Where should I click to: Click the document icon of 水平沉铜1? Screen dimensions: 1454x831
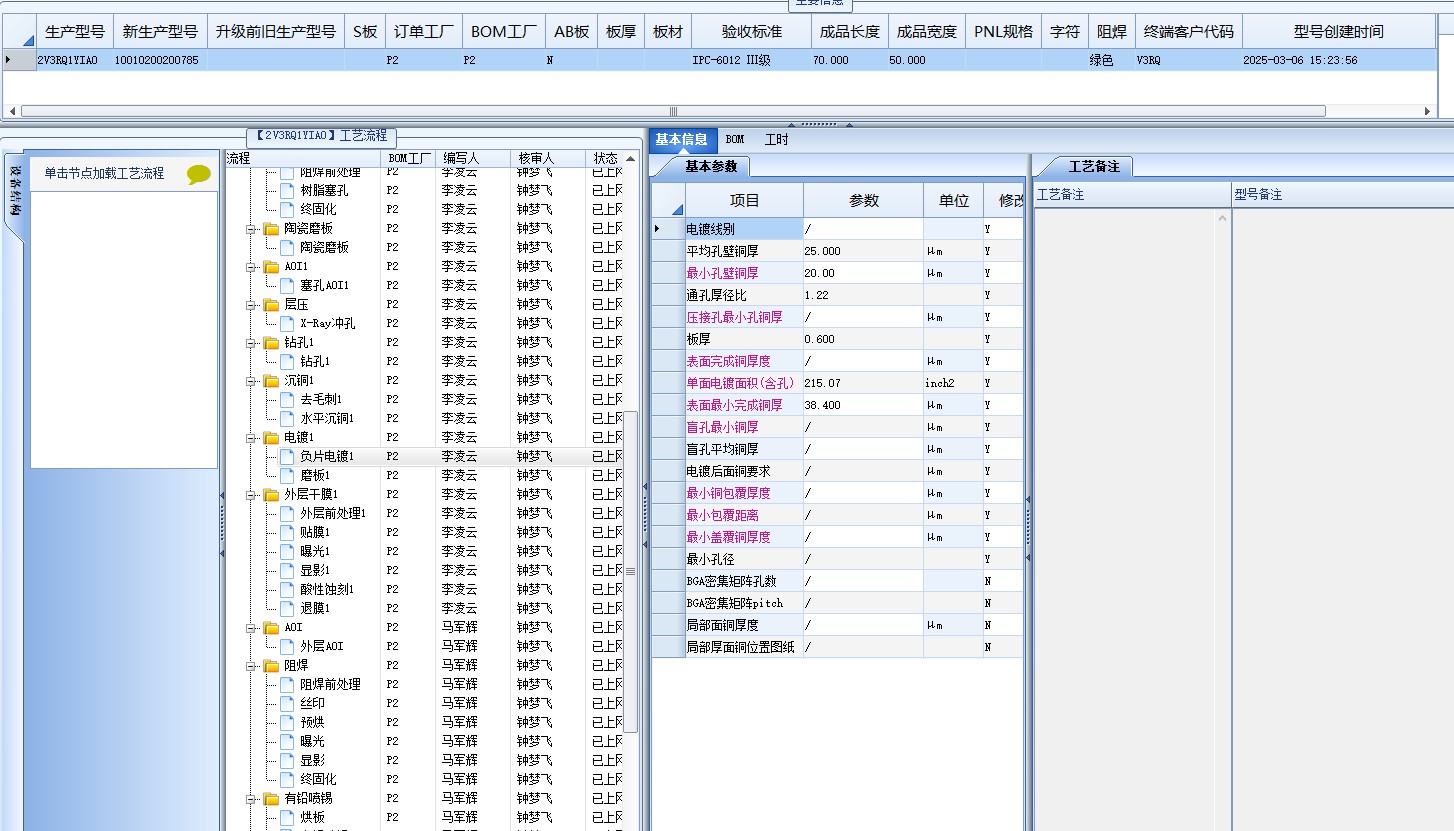click(x=288, y=419)
